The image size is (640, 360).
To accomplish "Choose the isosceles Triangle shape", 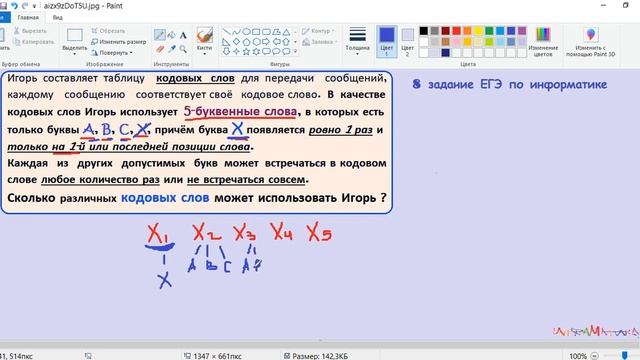I will tap(286, 32).
